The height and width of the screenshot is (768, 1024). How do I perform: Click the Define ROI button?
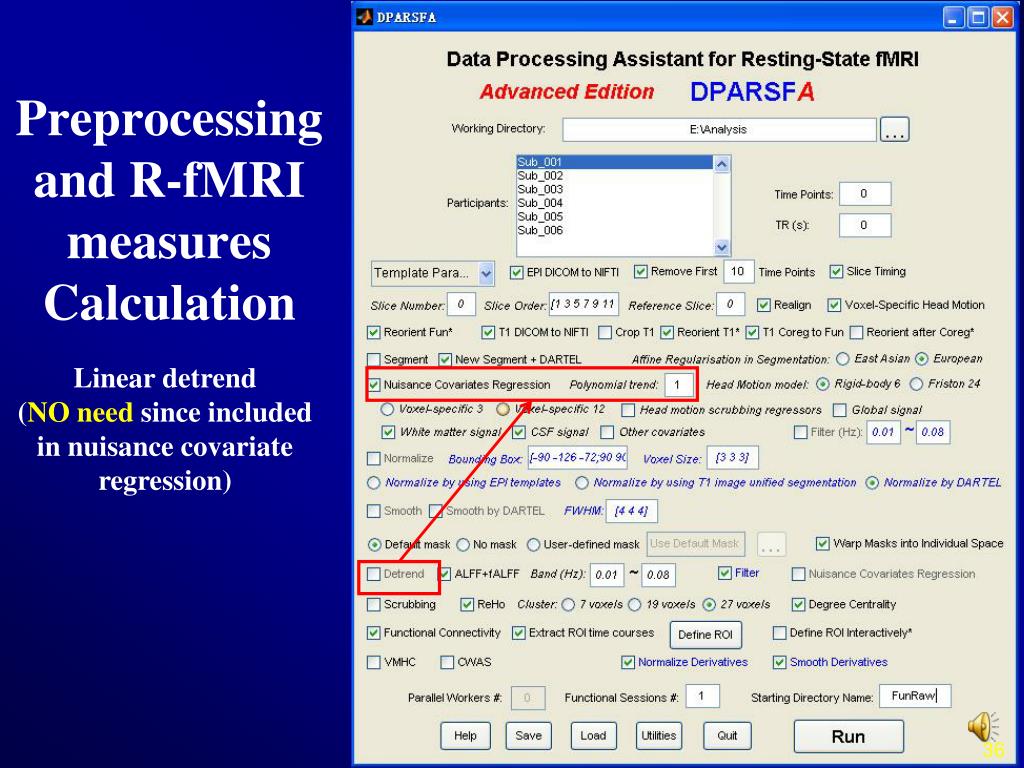pyautogui.click(x=705, y=635)
